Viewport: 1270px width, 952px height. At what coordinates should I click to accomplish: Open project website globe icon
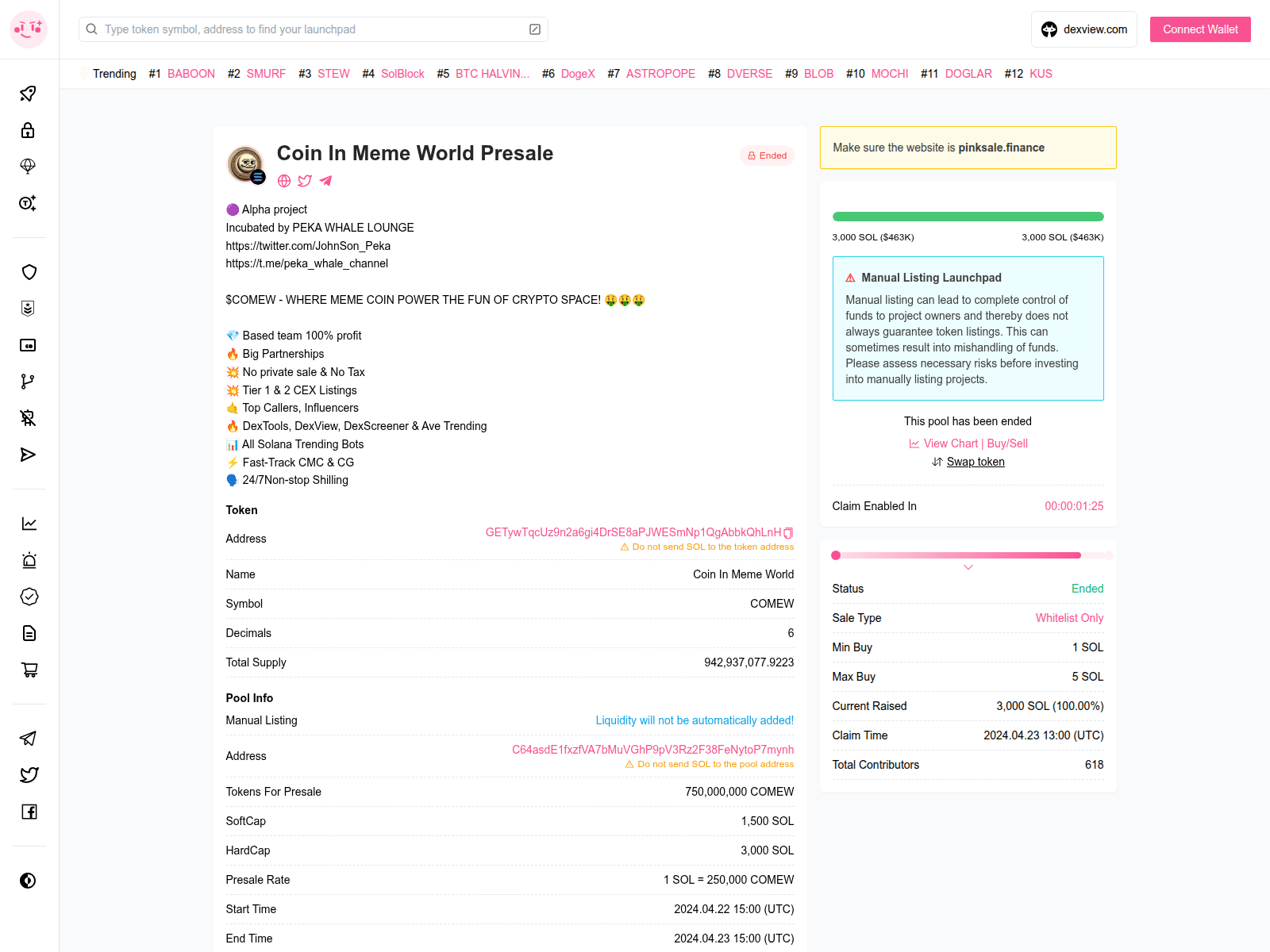[284, 181]
